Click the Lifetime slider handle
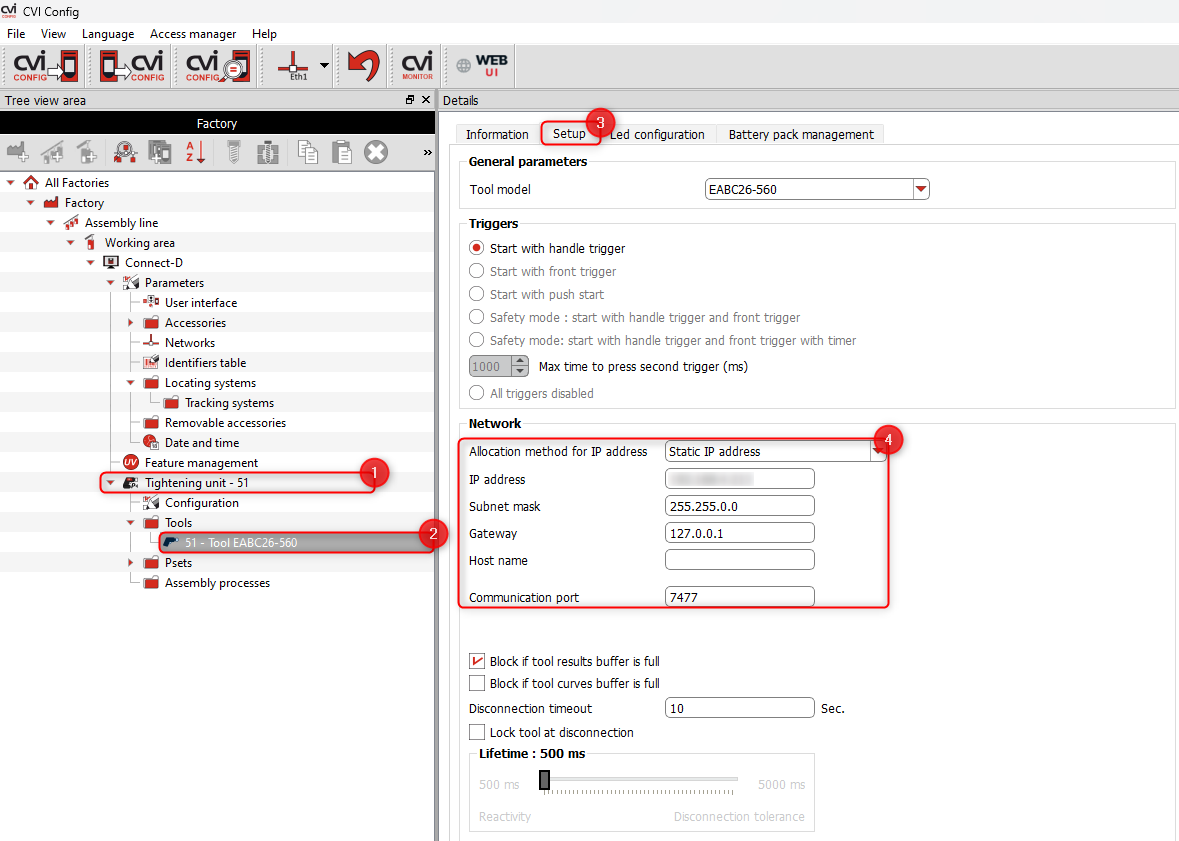This screenshot has height=841, width=1179. 544,781
